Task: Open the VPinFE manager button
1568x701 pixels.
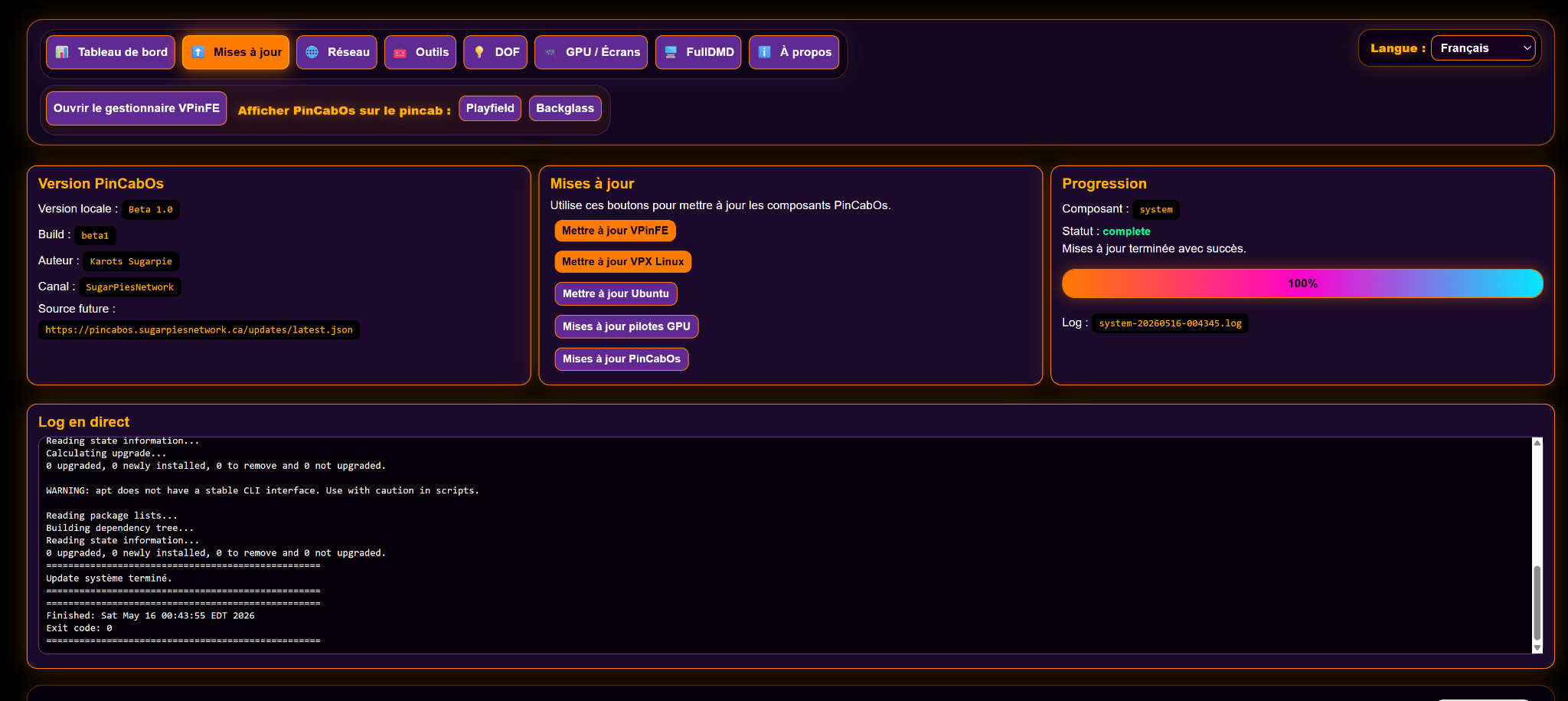Action: coord(136,108)
